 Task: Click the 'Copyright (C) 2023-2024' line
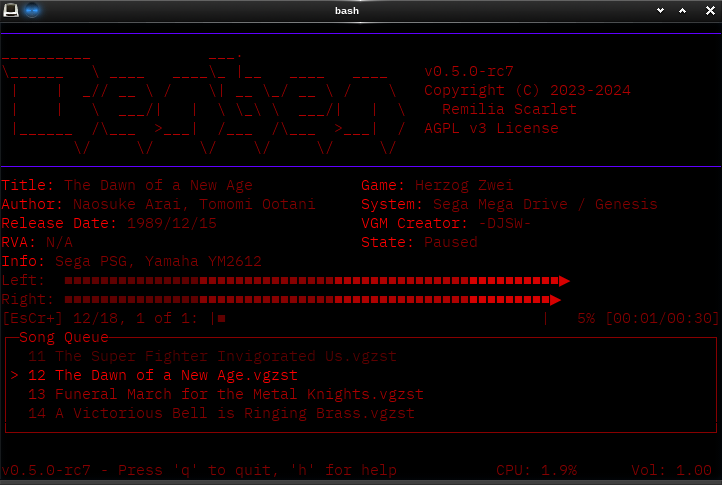[527, 90]
